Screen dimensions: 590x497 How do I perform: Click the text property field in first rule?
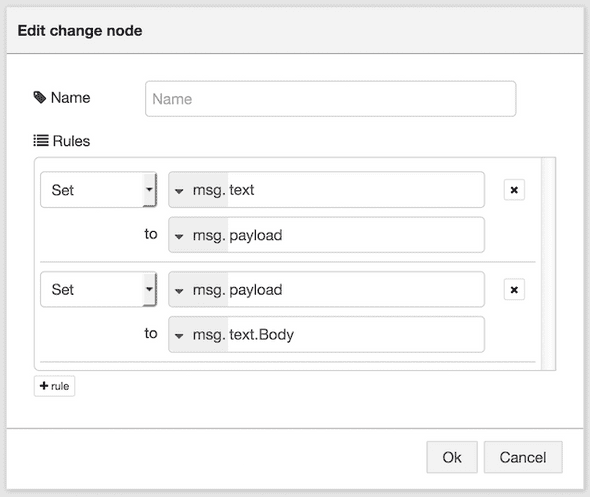(356, 190)
